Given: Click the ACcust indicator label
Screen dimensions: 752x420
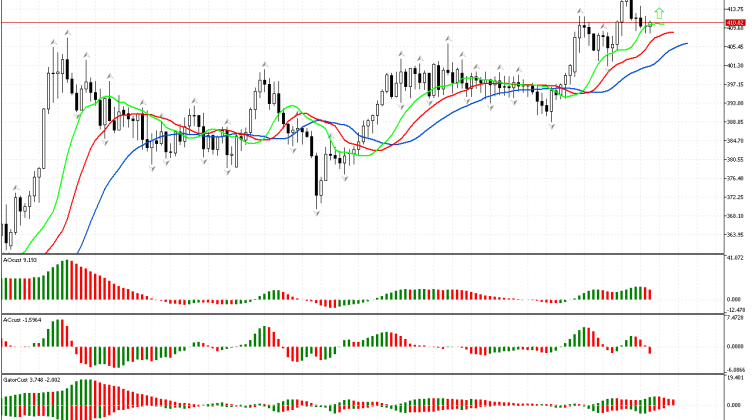Looking at the screenshot, I should click(x=19, y=320).
